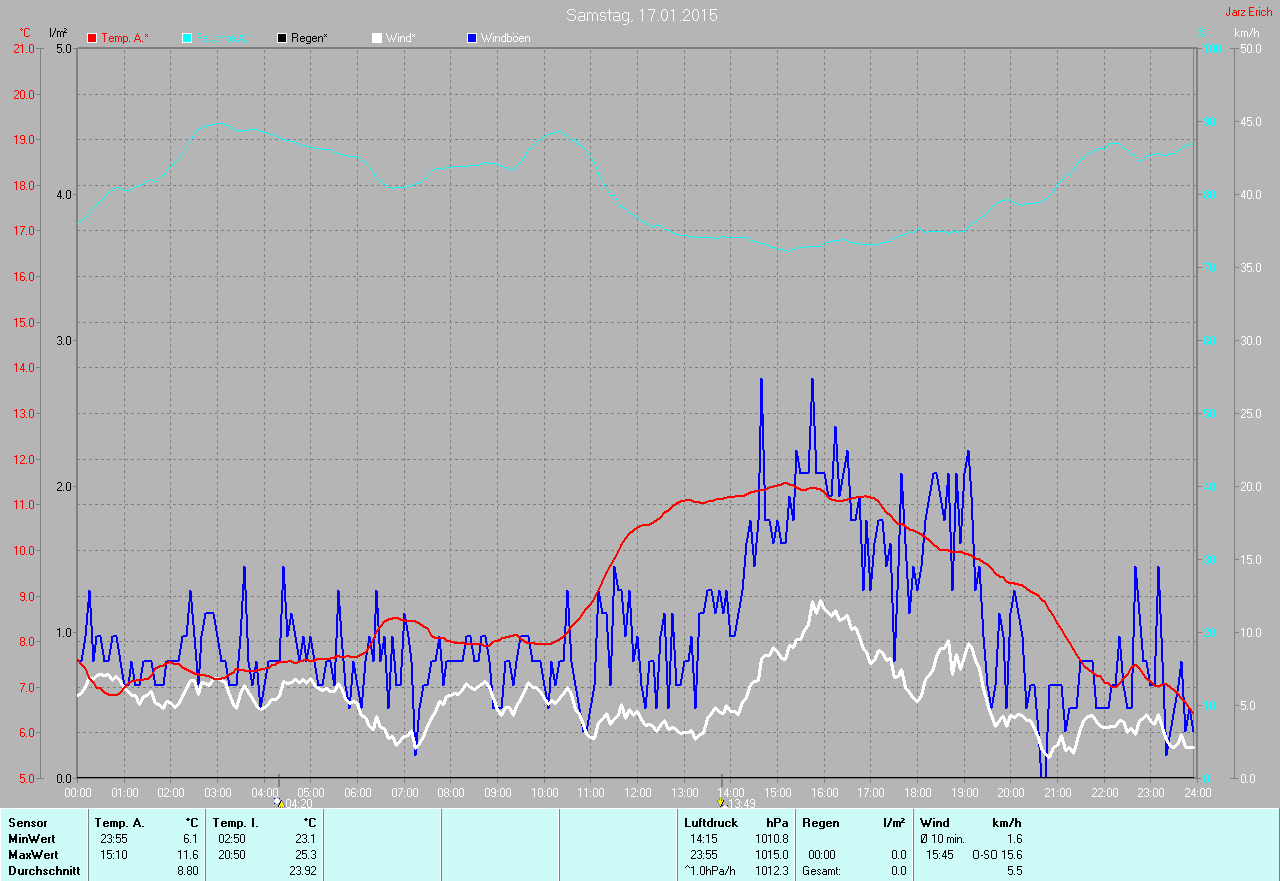This screenshot has height=881, width=1280.
Task: Click the 'MinWert' row header
Action: 31,839
